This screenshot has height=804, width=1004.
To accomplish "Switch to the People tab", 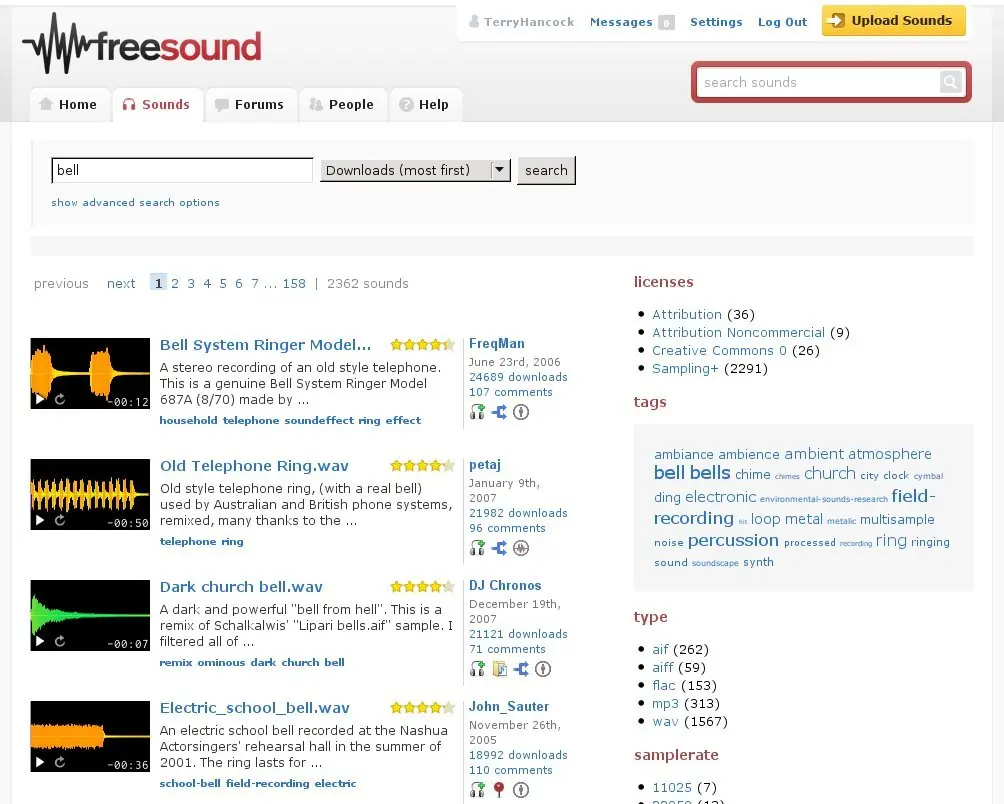I will pyautogui.click(x=343, y=104).
